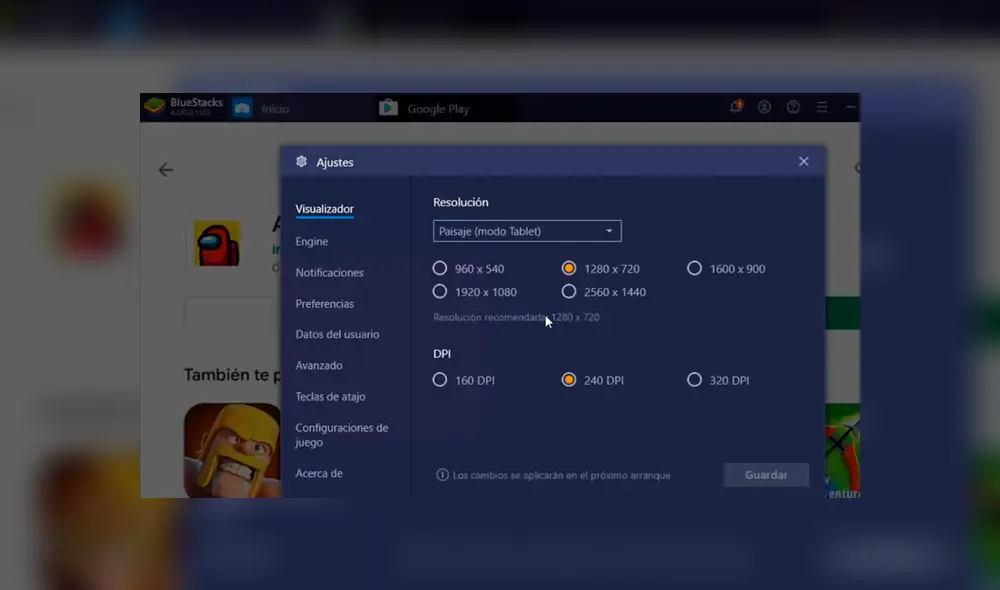Open the hamburger menu icon

(x=821, y=106)
